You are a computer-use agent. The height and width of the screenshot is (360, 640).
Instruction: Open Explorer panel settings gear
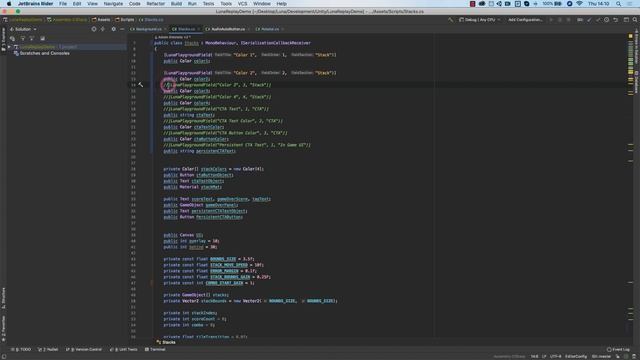pyautogui.click(x=113, y=29)
